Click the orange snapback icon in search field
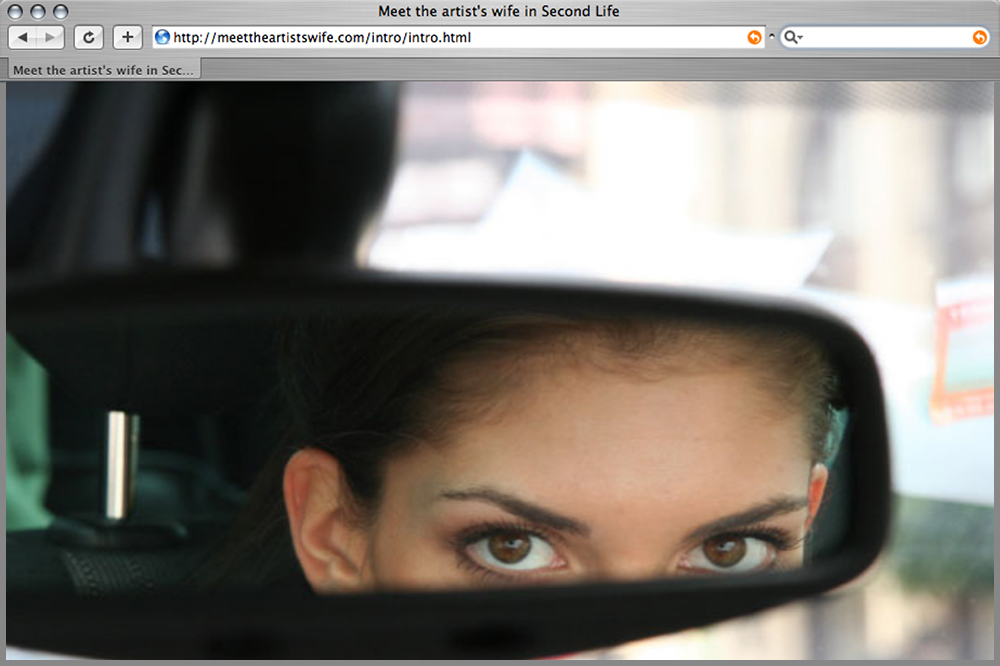 pos(980,38)
